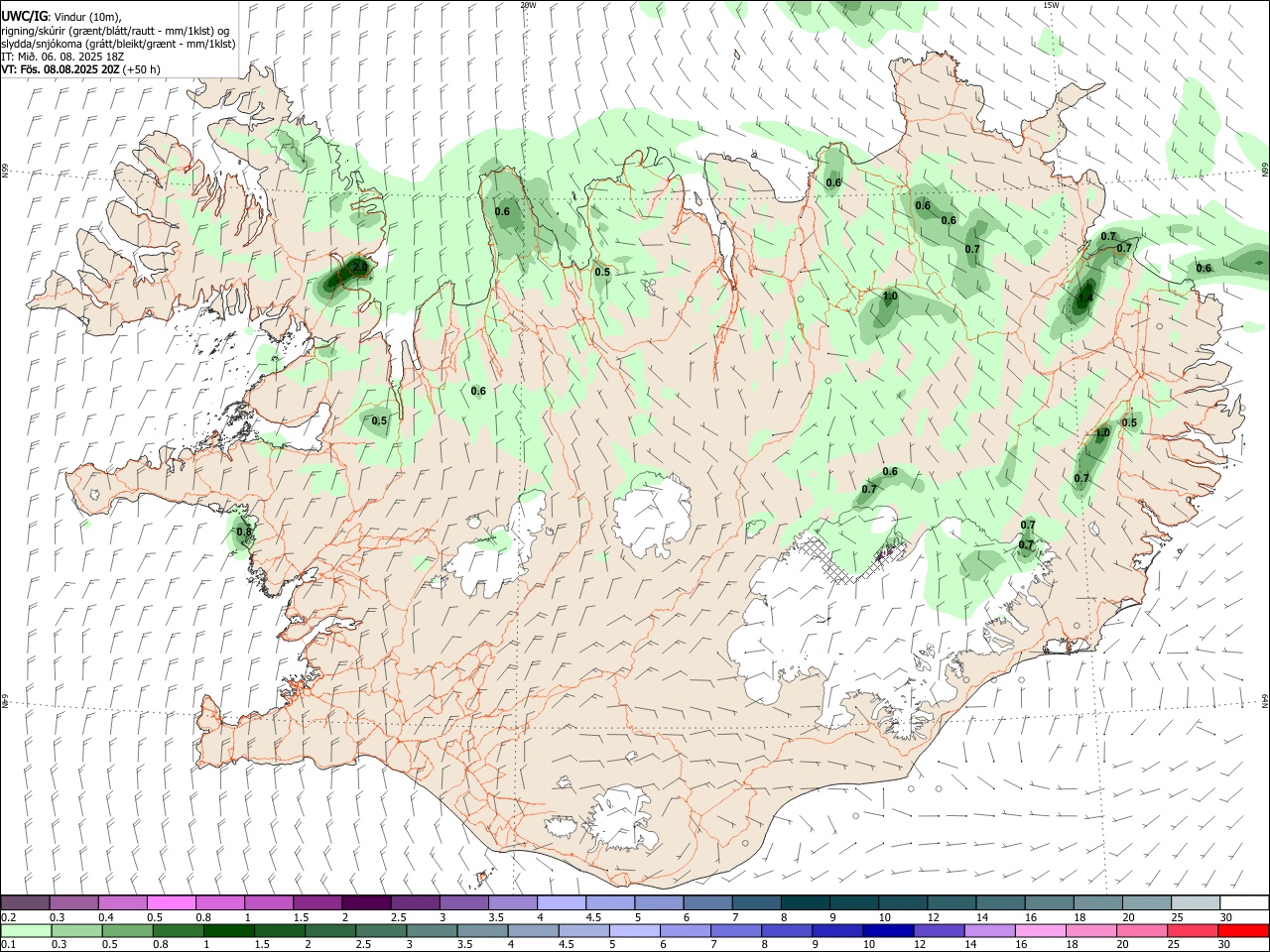Select the 1.4 precipitation value in the east
Image resolution: width=1270 pixels, height=952 pixels.
1084,297
